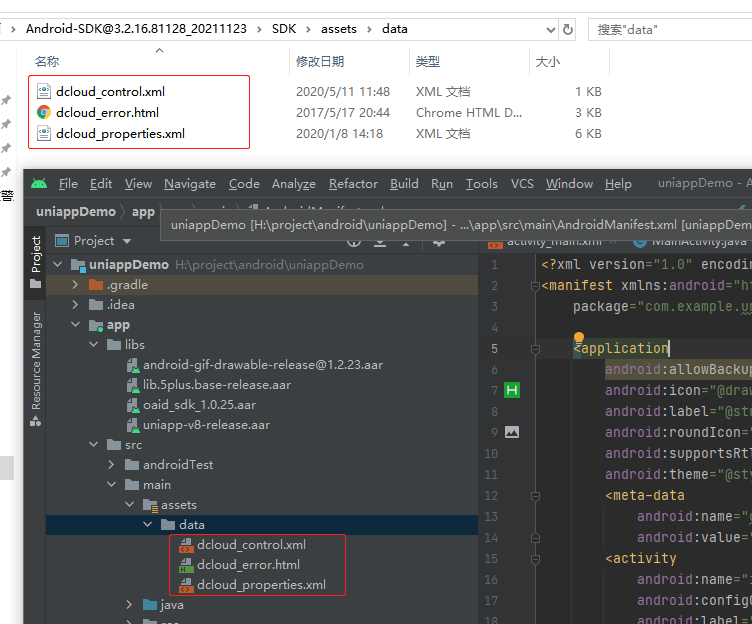Collapse the main folder
752x624 pixels.
click(111, 484)
